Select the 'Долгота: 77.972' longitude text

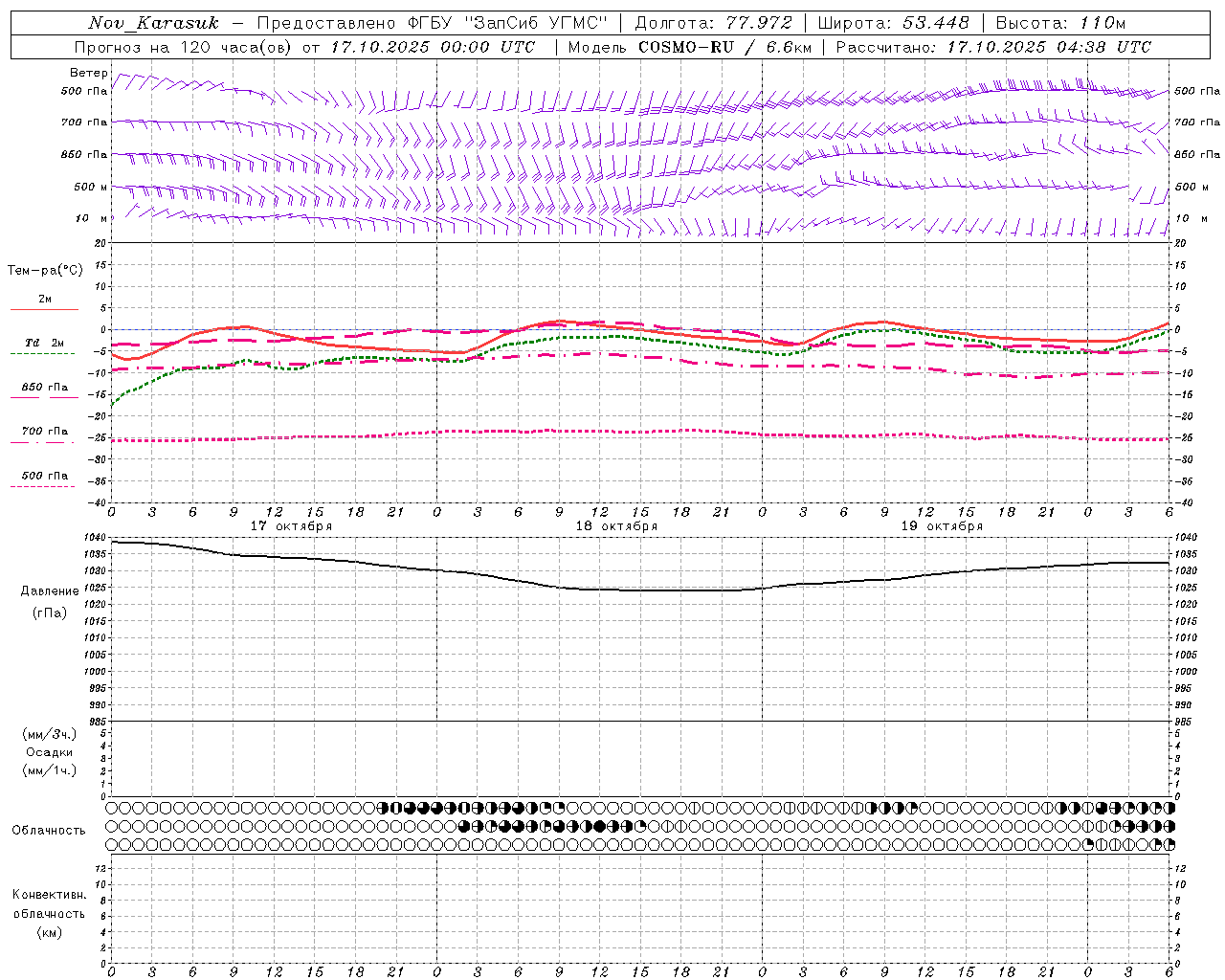click(713, 23)
